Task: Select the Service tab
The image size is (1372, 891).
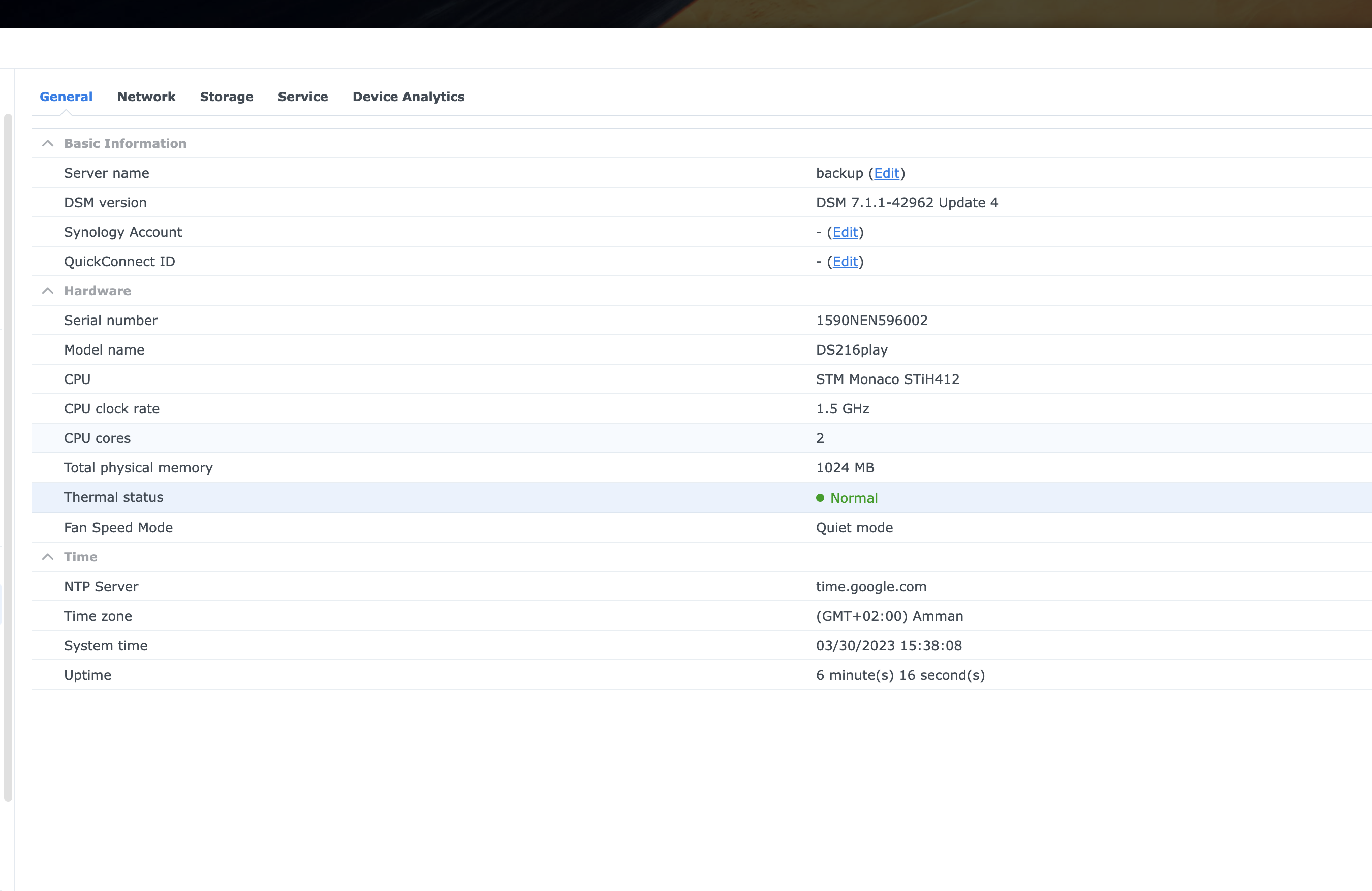Action: (x=303, y=97)
